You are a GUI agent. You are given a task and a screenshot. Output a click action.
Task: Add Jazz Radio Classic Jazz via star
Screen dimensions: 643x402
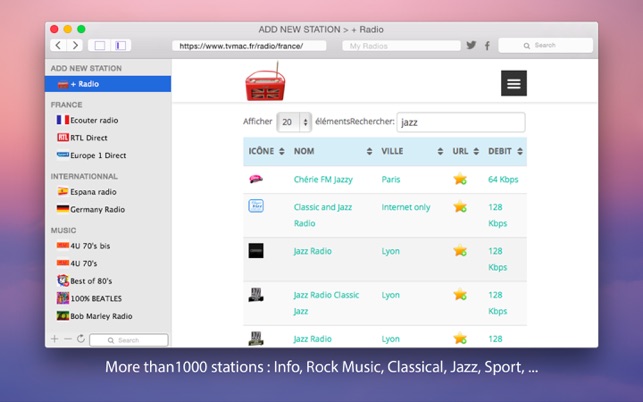460,295
